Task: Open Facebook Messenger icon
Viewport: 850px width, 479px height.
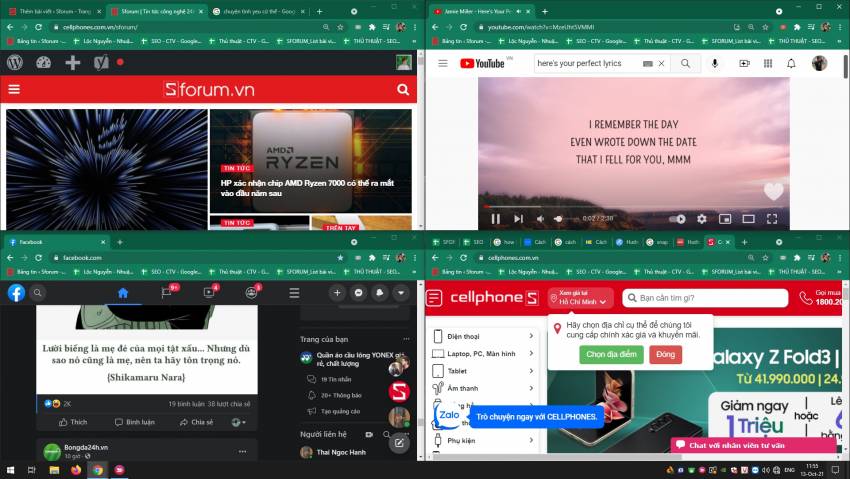Action: pyautogui.click(x=358, y=293)
